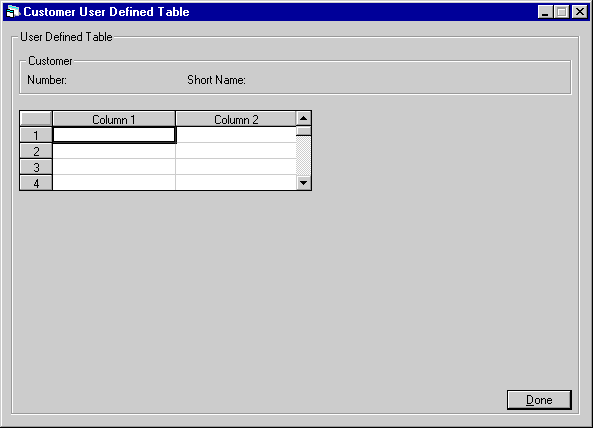The width and height of the screenshot is (593, 428).
Task: Select row 4 header in the grid
Action: [36, 183]
